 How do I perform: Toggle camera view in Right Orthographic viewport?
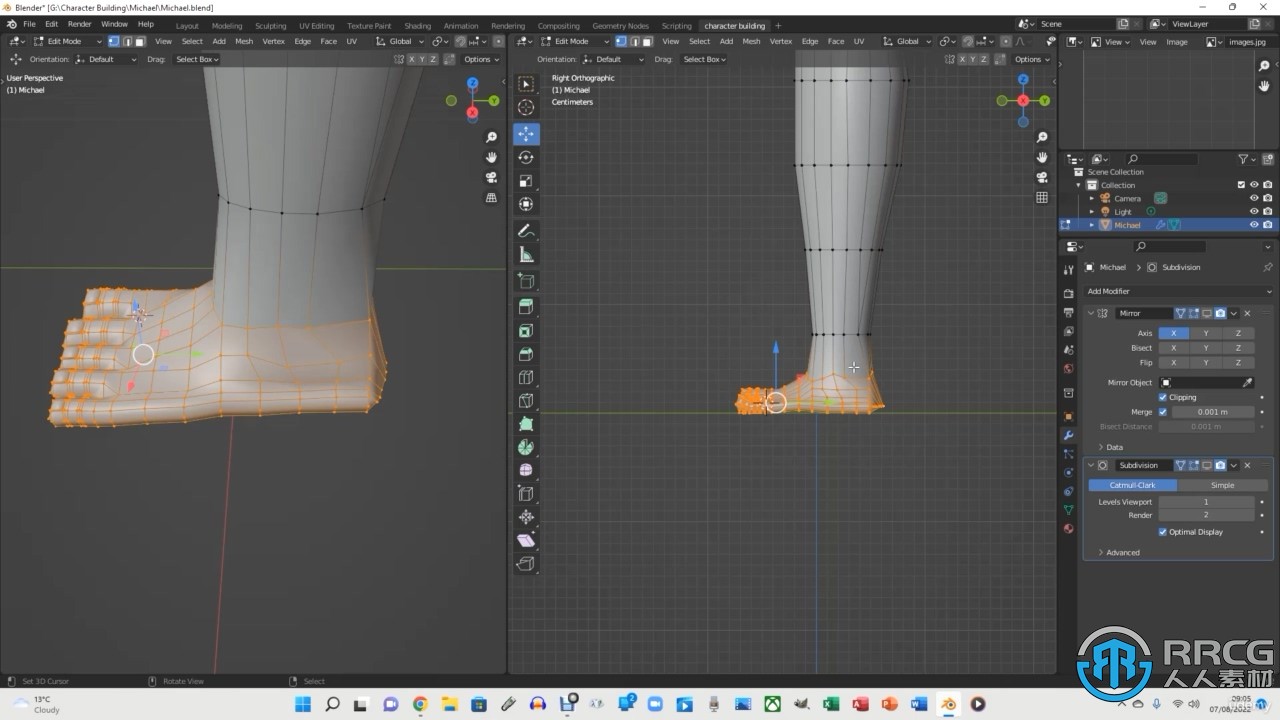1042,177
